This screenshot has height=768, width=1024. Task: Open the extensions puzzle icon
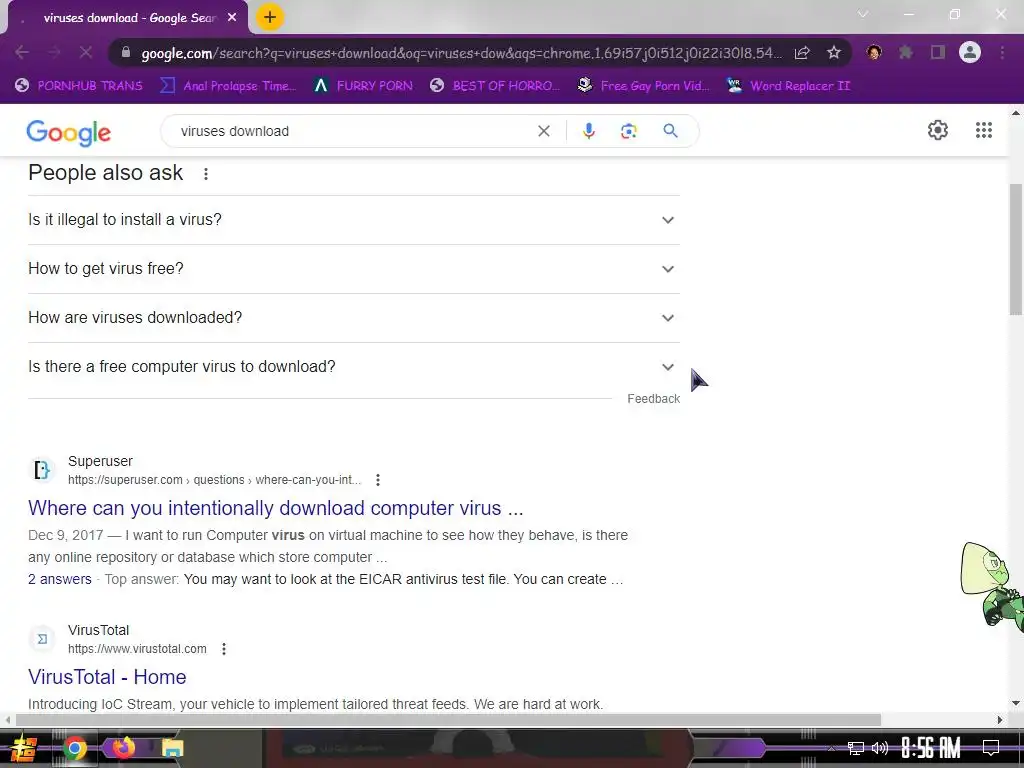click(906, 52)
